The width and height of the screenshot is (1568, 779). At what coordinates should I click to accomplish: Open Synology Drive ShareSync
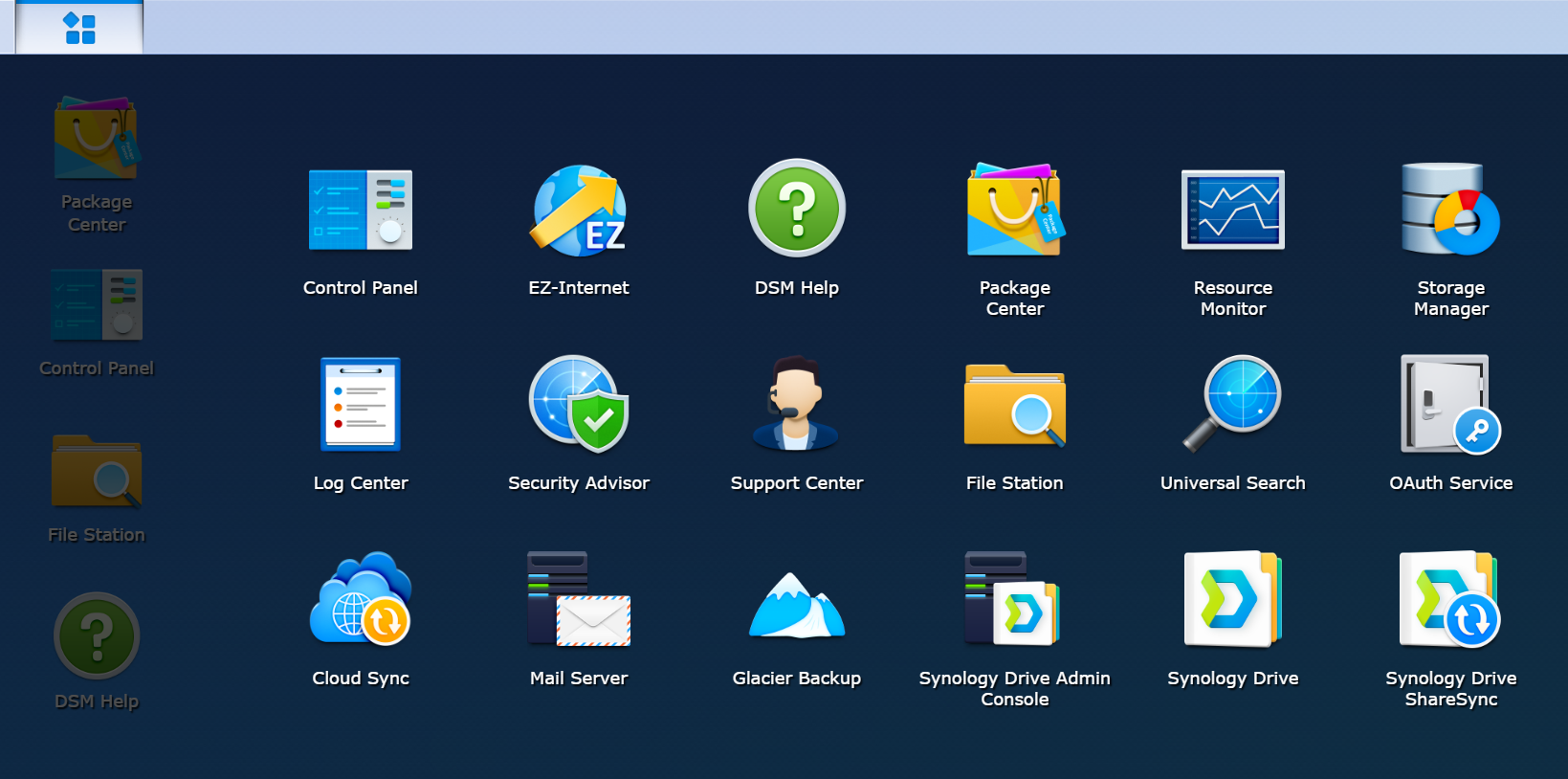click(1451, 599)
